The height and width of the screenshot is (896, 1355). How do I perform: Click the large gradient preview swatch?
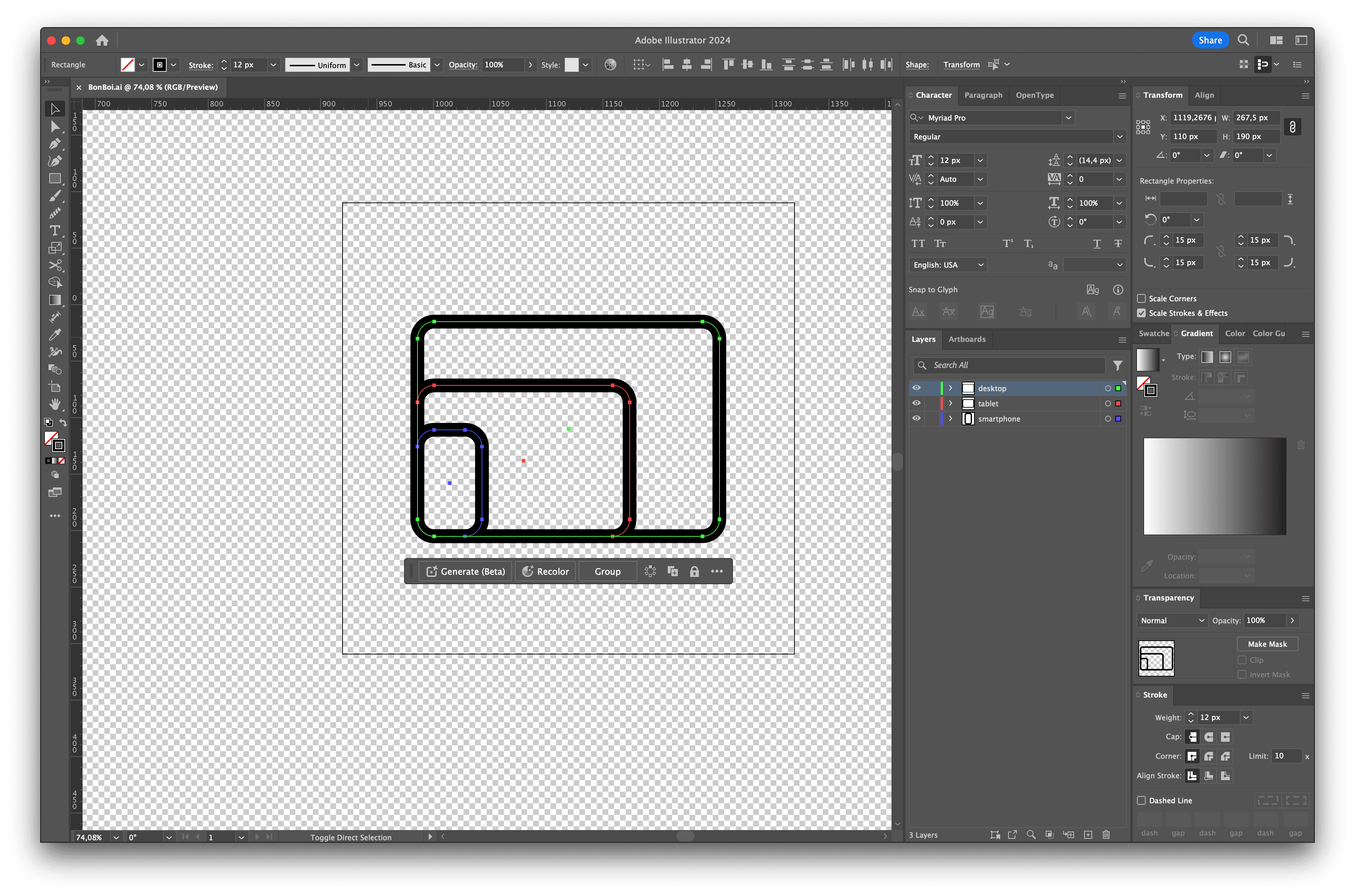pos(1215,486)
